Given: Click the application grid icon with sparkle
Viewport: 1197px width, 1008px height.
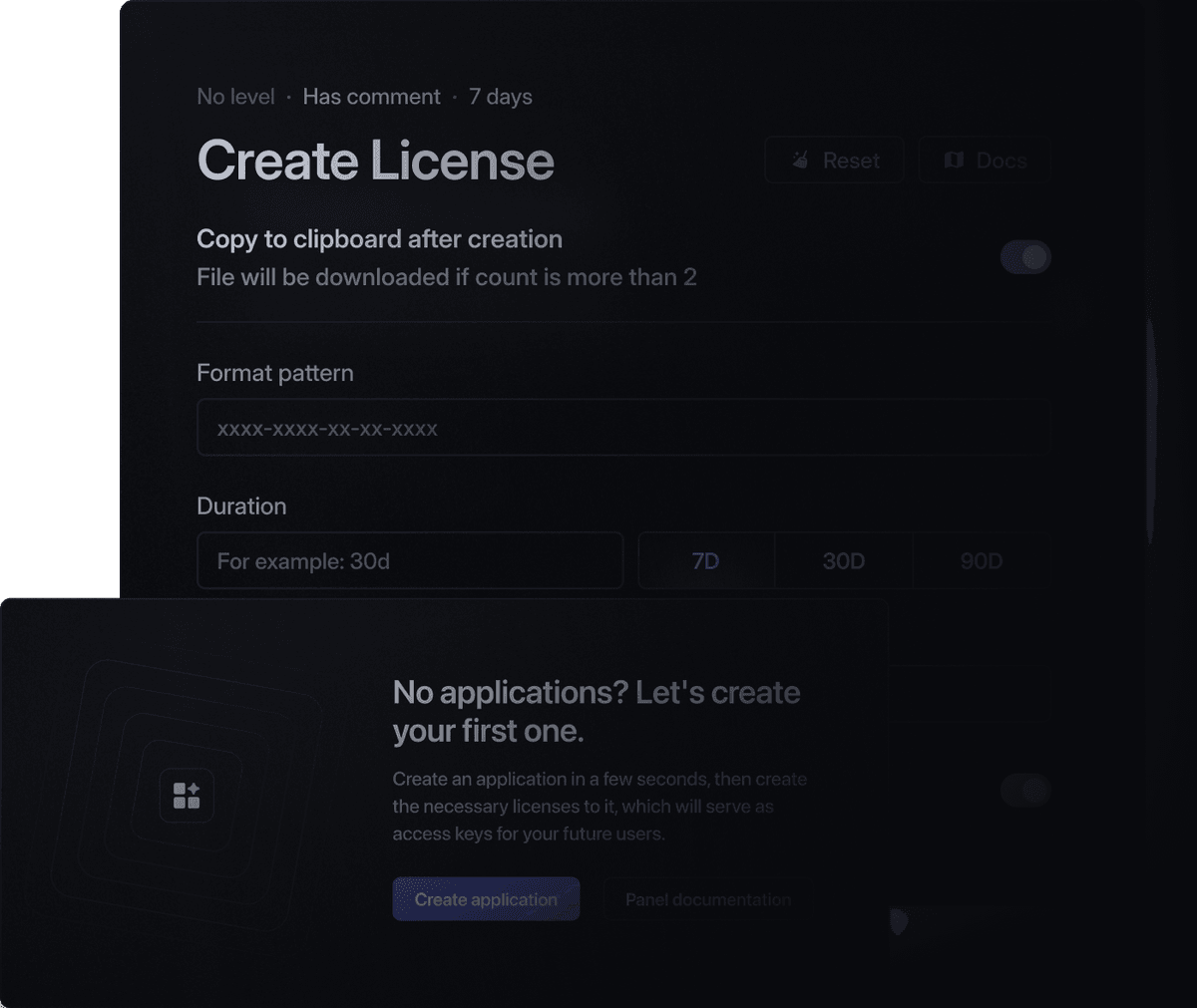Looking at the screenshot, I should [x=187, y=796].
